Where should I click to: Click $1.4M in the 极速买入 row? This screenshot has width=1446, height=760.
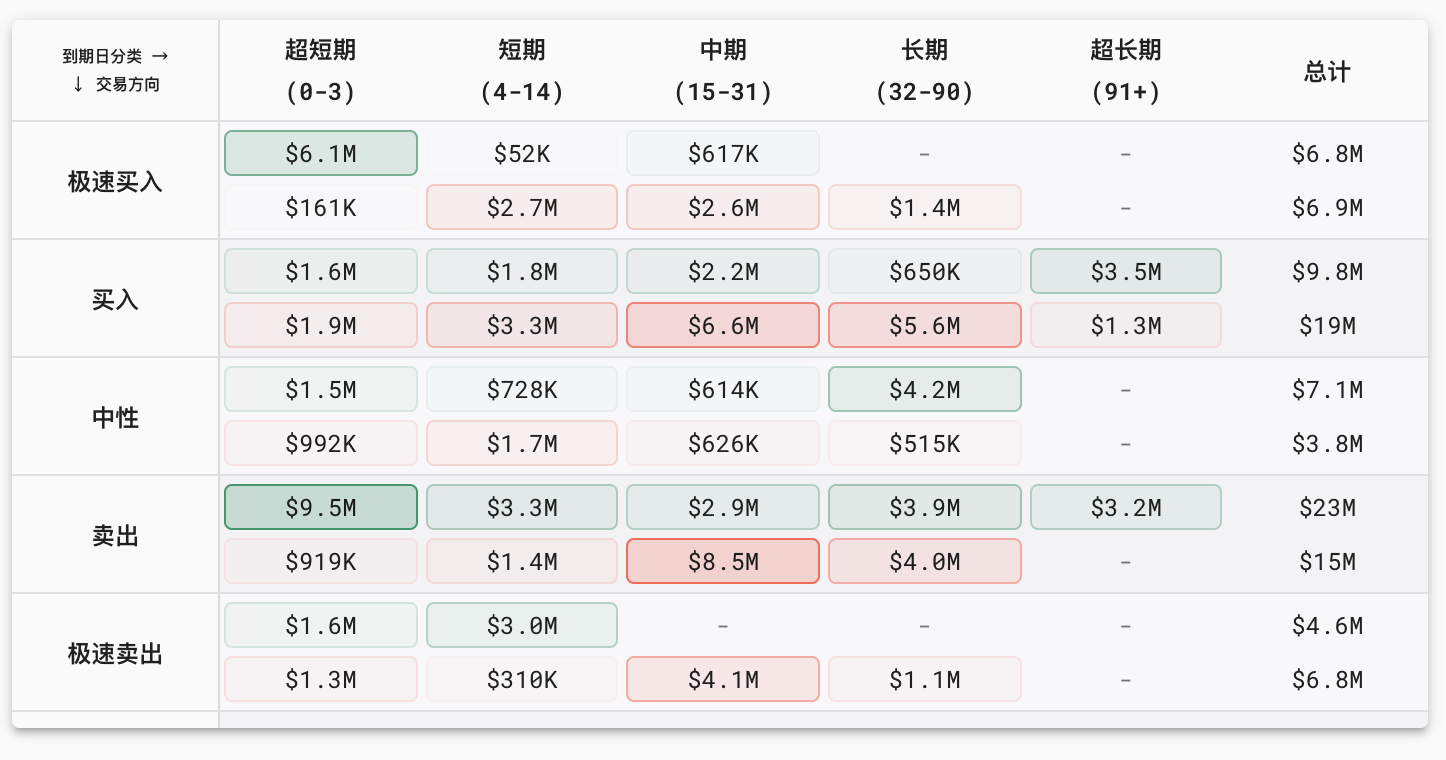pyautogui.click(x=925, y=207)
